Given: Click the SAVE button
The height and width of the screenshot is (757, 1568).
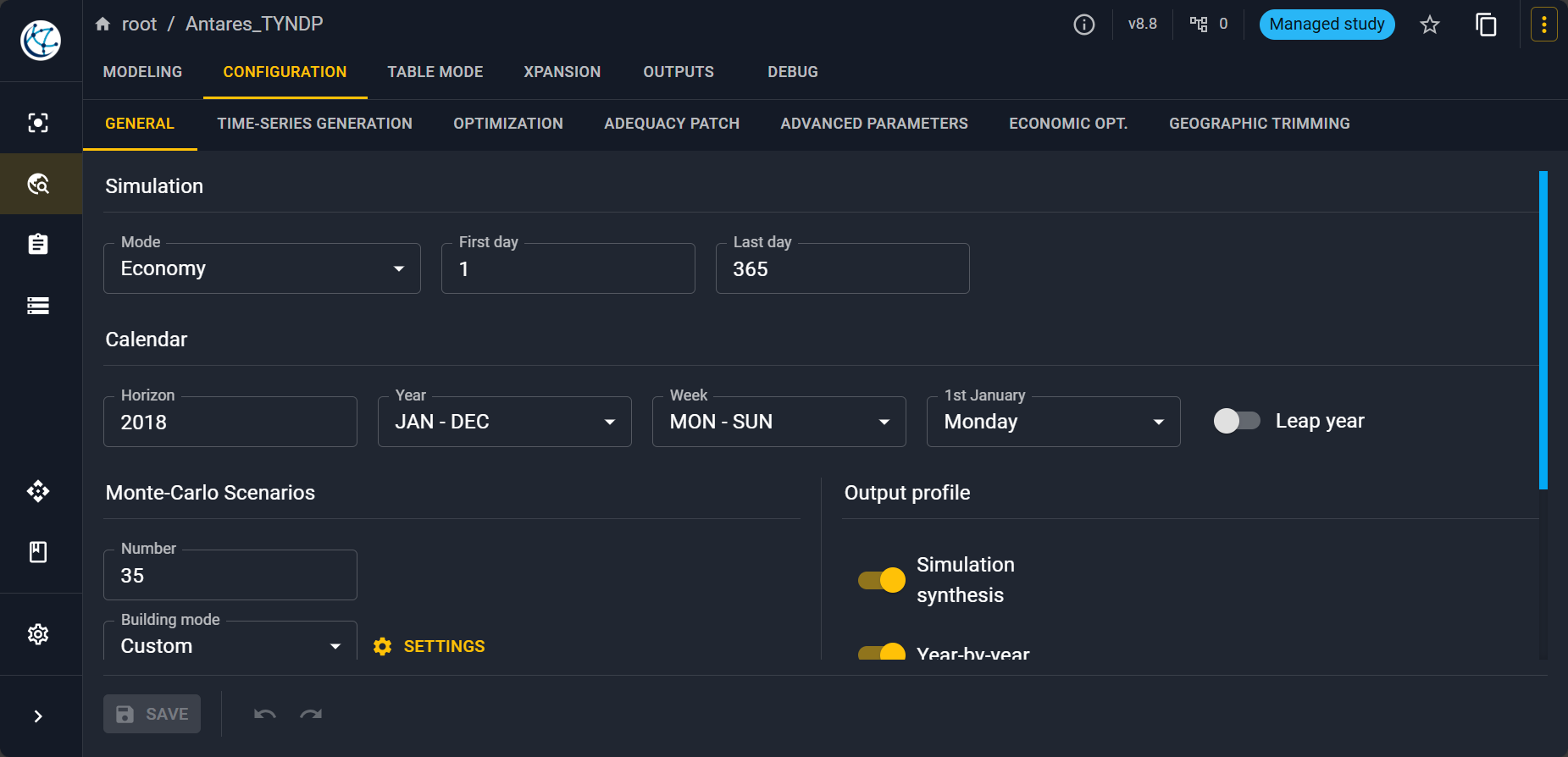Looking at the screenshot, I should coord(152,714).
